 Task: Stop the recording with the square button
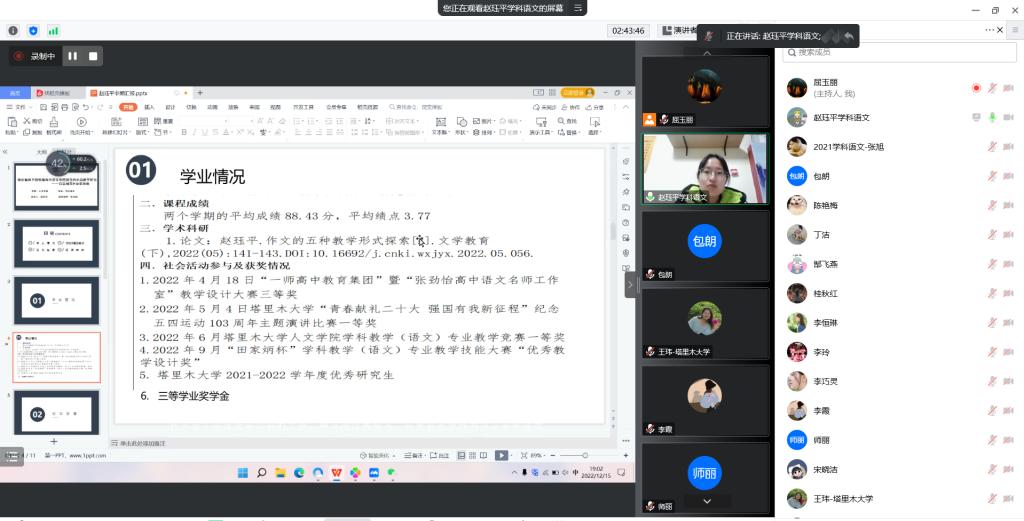click(93, 56)
